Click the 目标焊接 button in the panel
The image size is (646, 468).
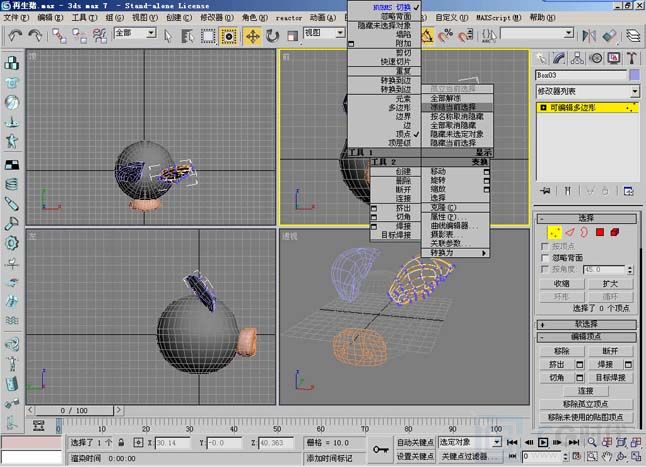(610, 378)
